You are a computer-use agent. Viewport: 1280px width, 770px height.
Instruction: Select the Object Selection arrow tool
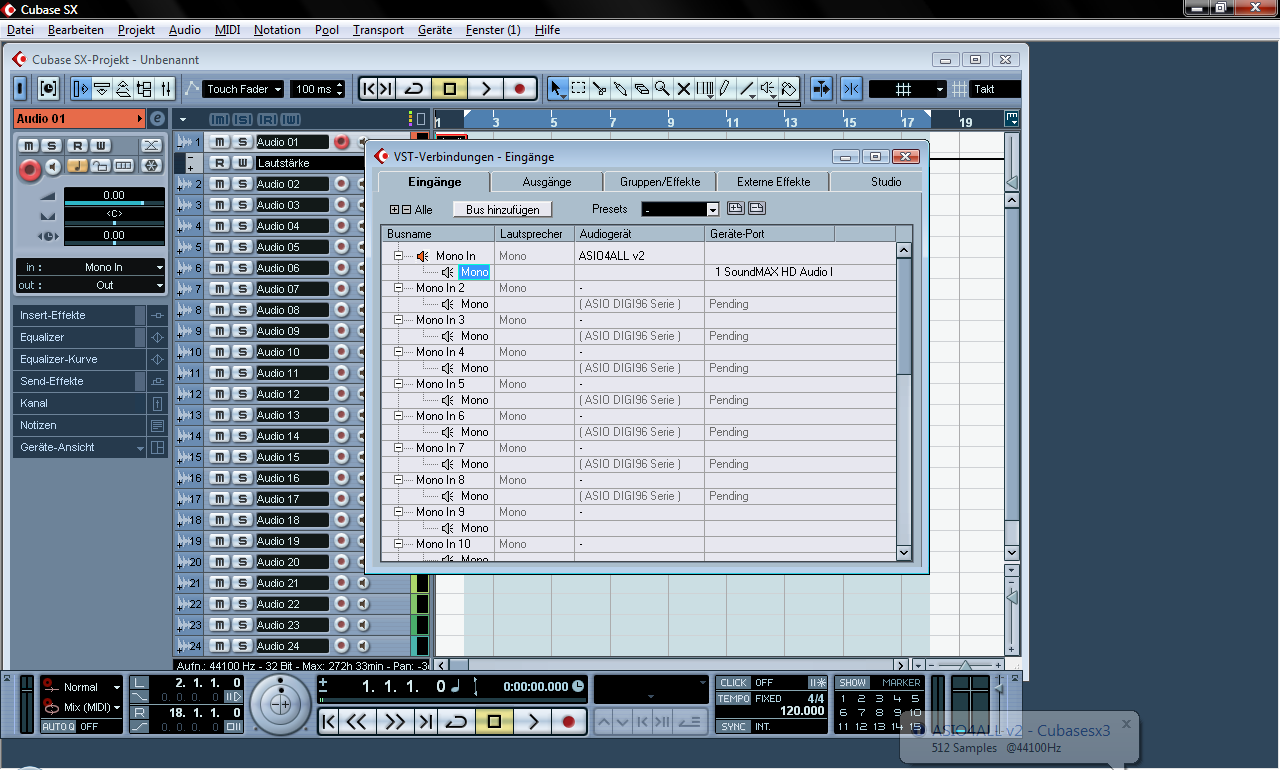tap(558, 89)
